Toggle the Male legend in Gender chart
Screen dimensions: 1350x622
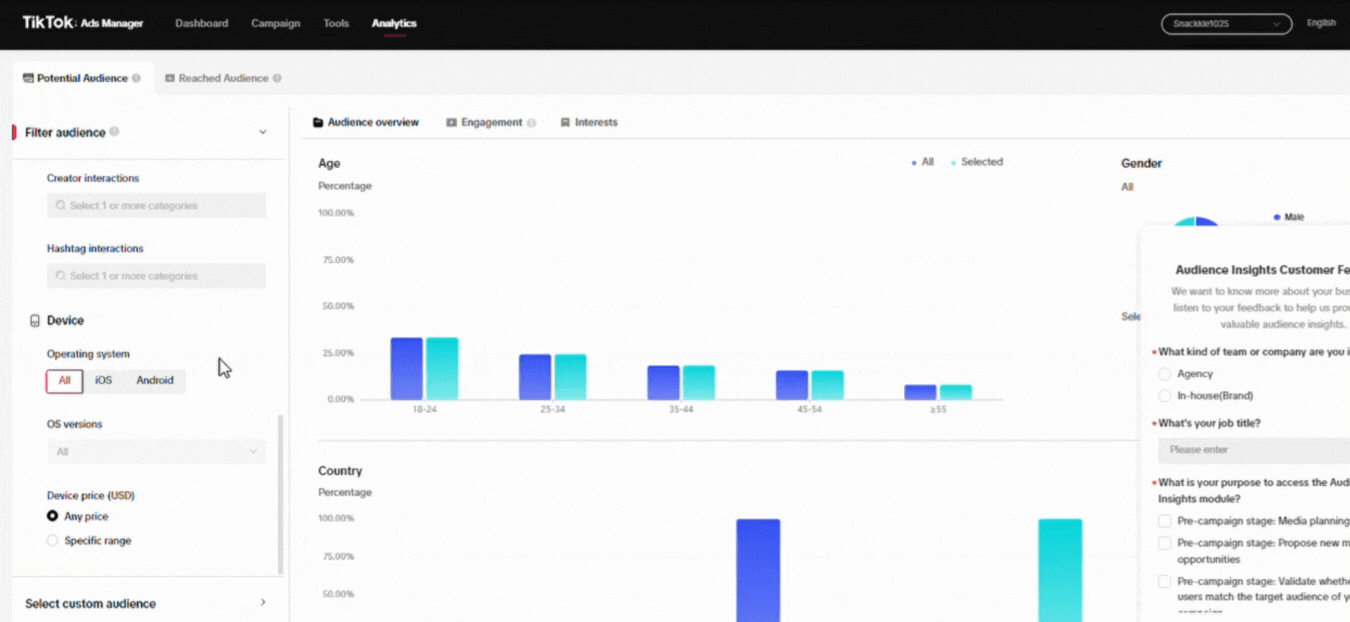point(1289,217)
